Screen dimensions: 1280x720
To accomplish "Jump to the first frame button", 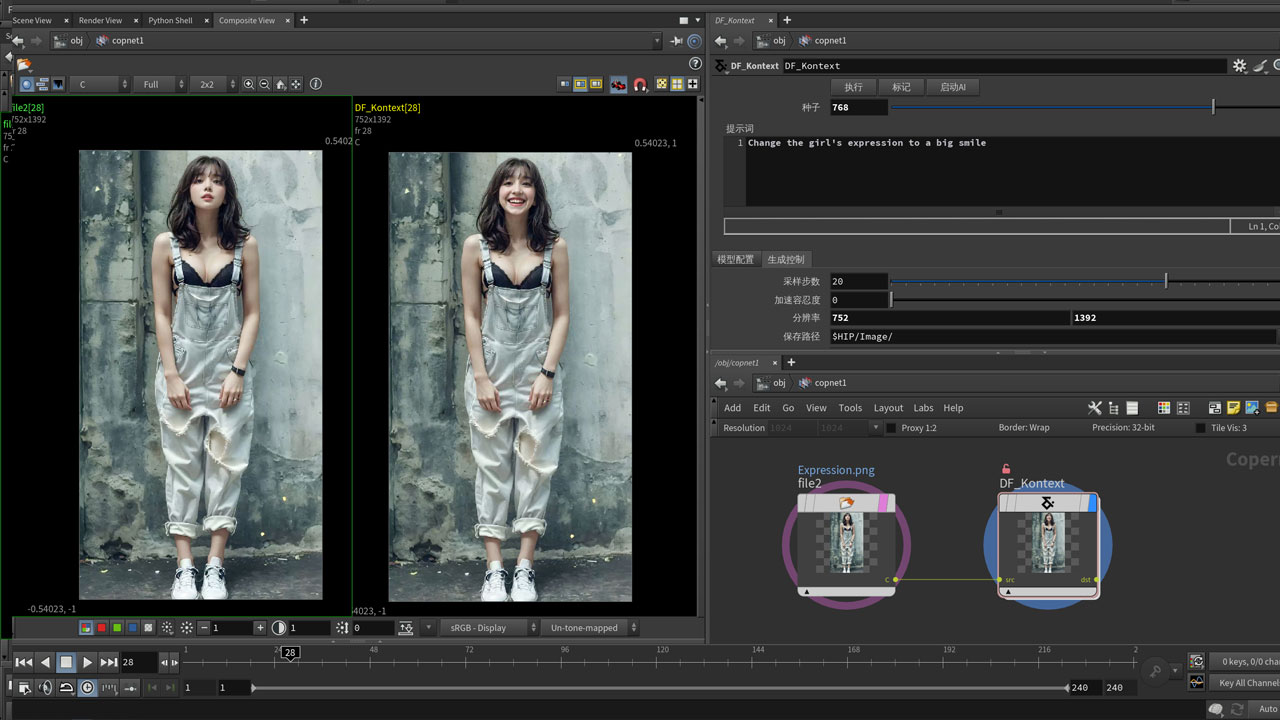I will (23, 662).
